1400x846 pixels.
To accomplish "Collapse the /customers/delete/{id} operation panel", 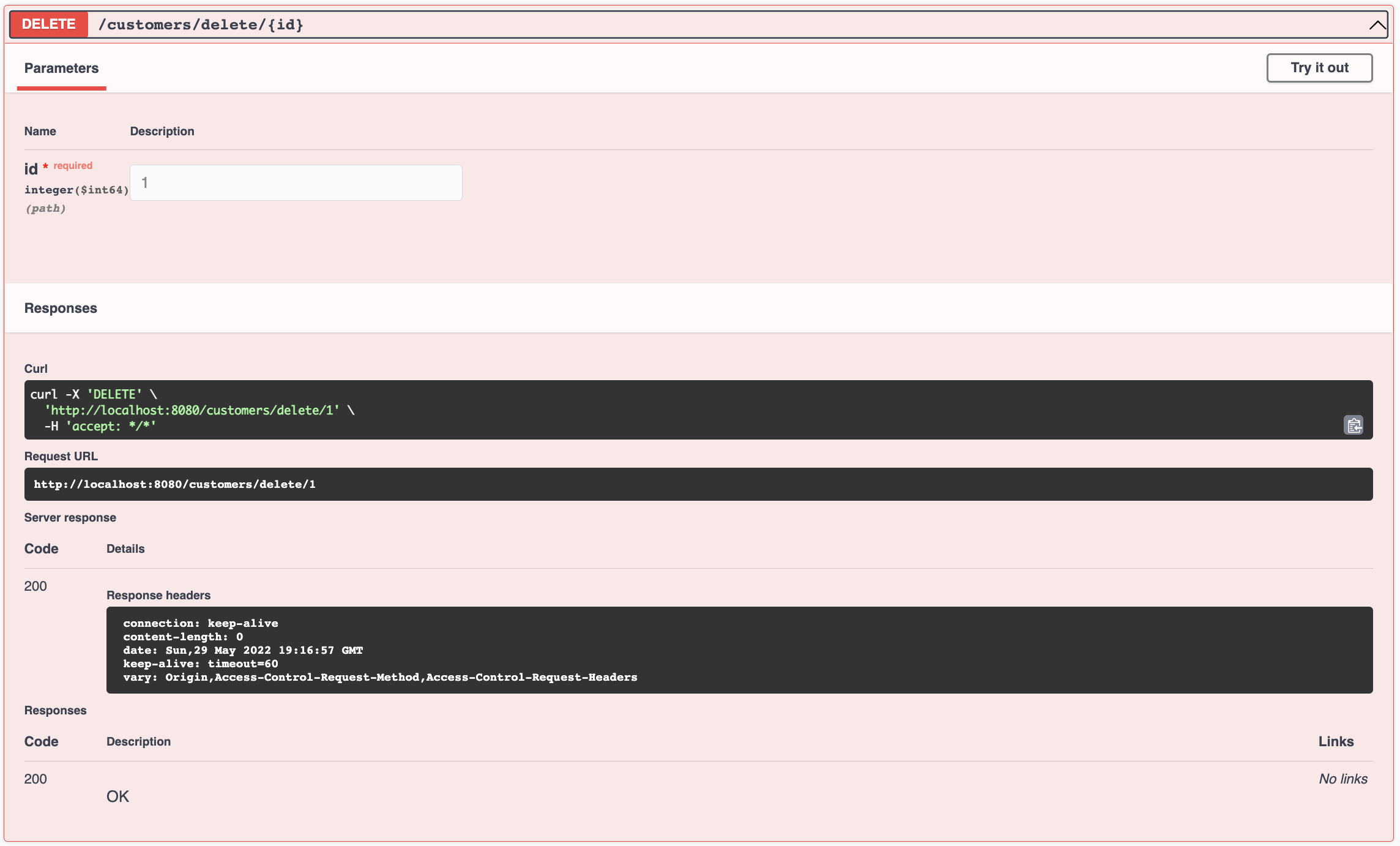I will tap(1377, 26).
